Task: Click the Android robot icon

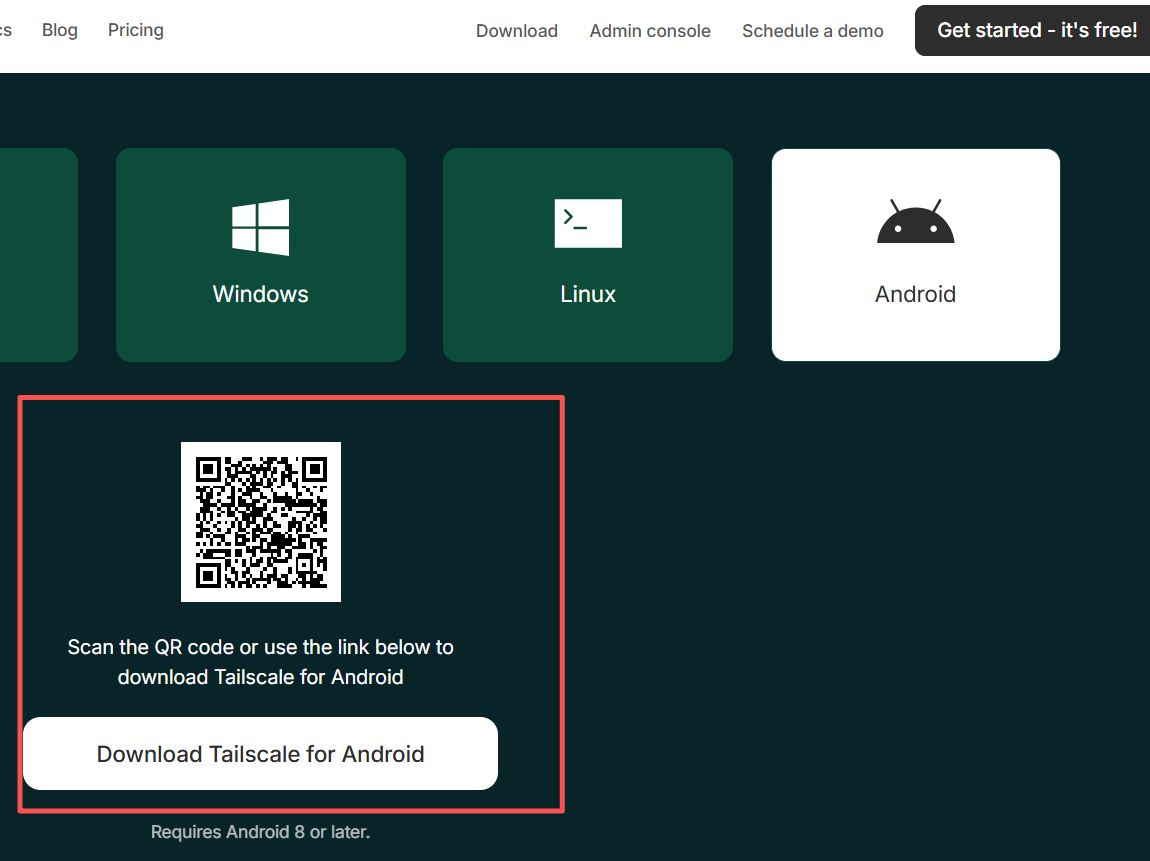Action: [x=915, y=221]
